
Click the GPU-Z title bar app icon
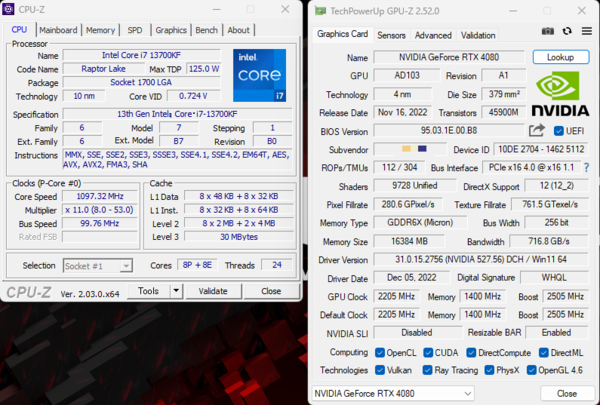point(320,11)
